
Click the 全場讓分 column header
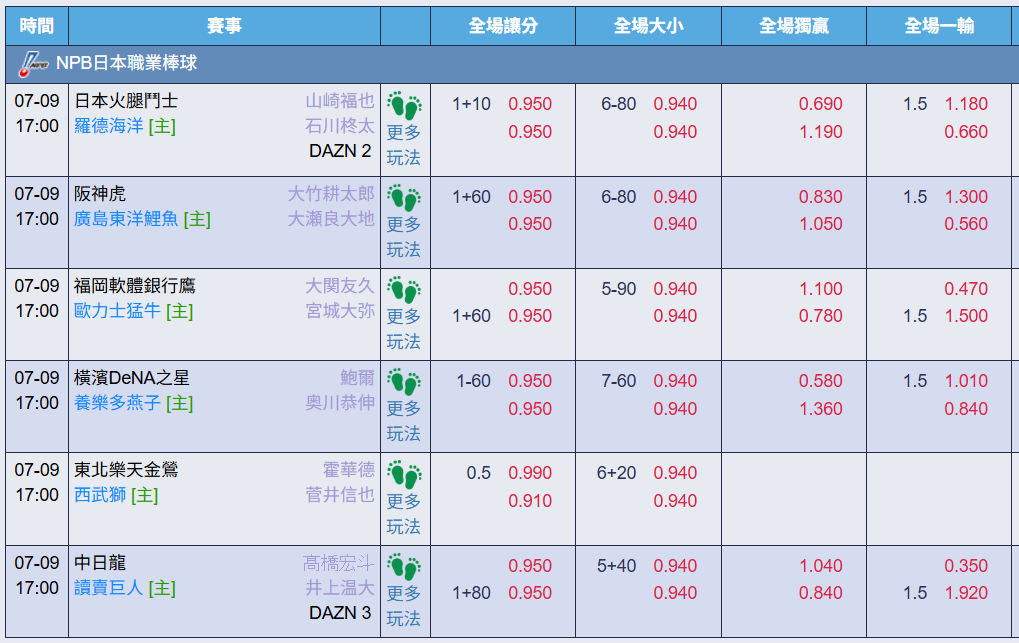click(503, 26)
